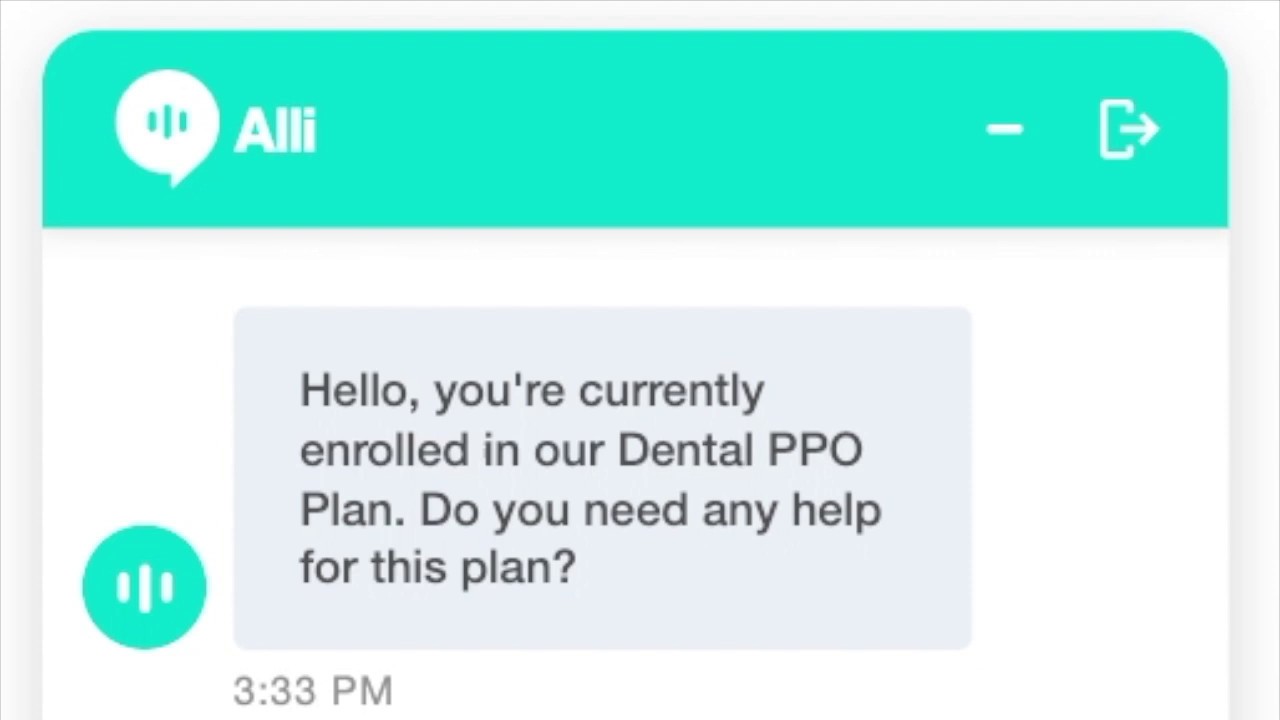
Task: Click the Dental PPO greeting message bubble
Action: point(602,478)
